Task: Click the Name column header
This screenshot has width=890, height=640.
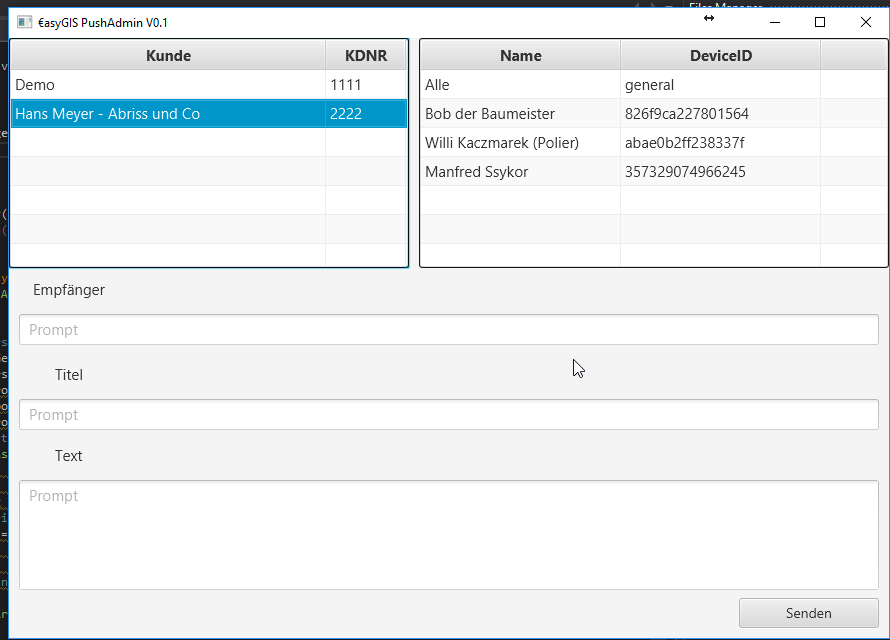Action: click(x=520, y=56)
